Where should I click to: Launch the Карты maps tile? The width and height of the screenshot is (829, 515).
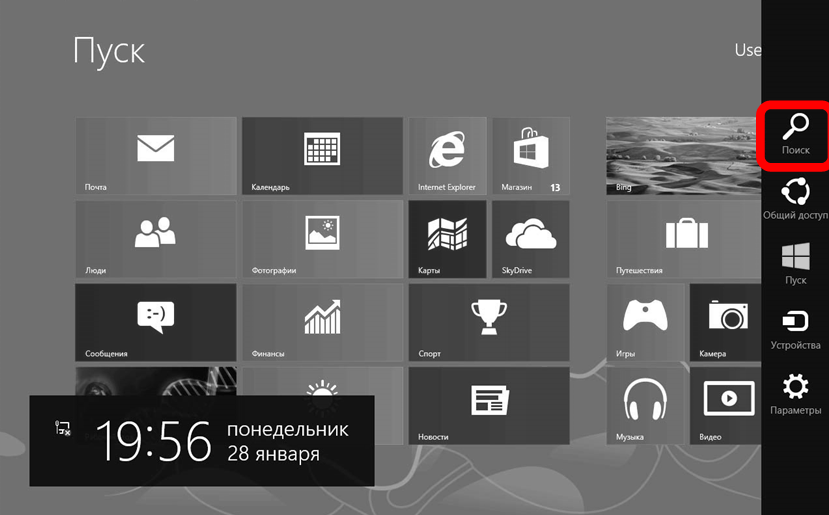pos(447,239)
